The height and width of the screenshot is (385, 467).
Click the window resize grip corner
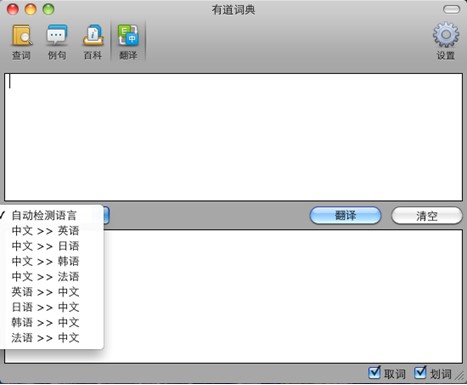(x=461, y=376)
